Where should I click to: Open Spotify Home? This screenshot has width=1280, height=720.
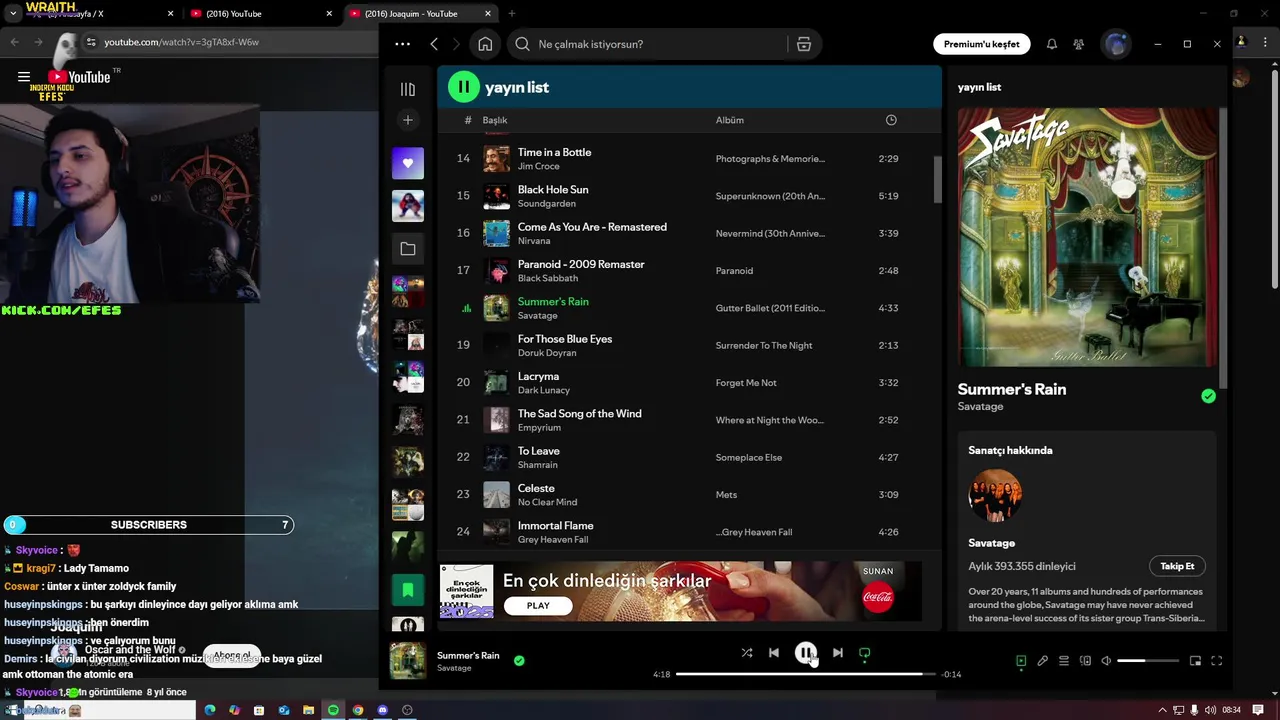point(485,44)
